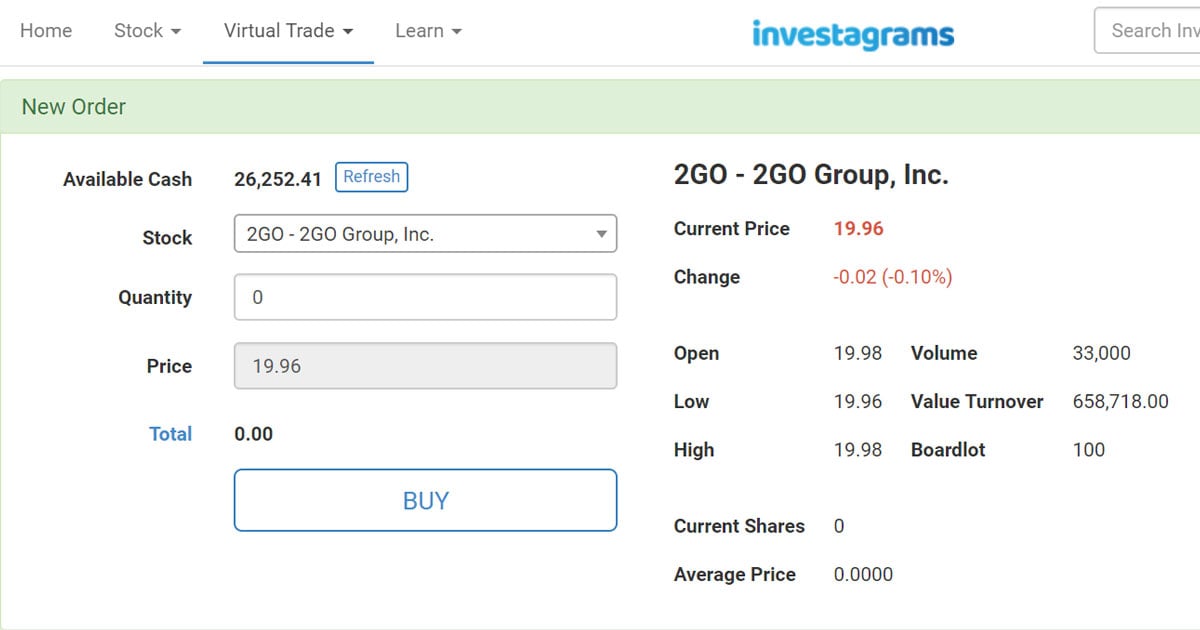Viewport: 1200px width, 630px height.
Task: Click the stock selector dropdown arrow
Action: (601, 234)
